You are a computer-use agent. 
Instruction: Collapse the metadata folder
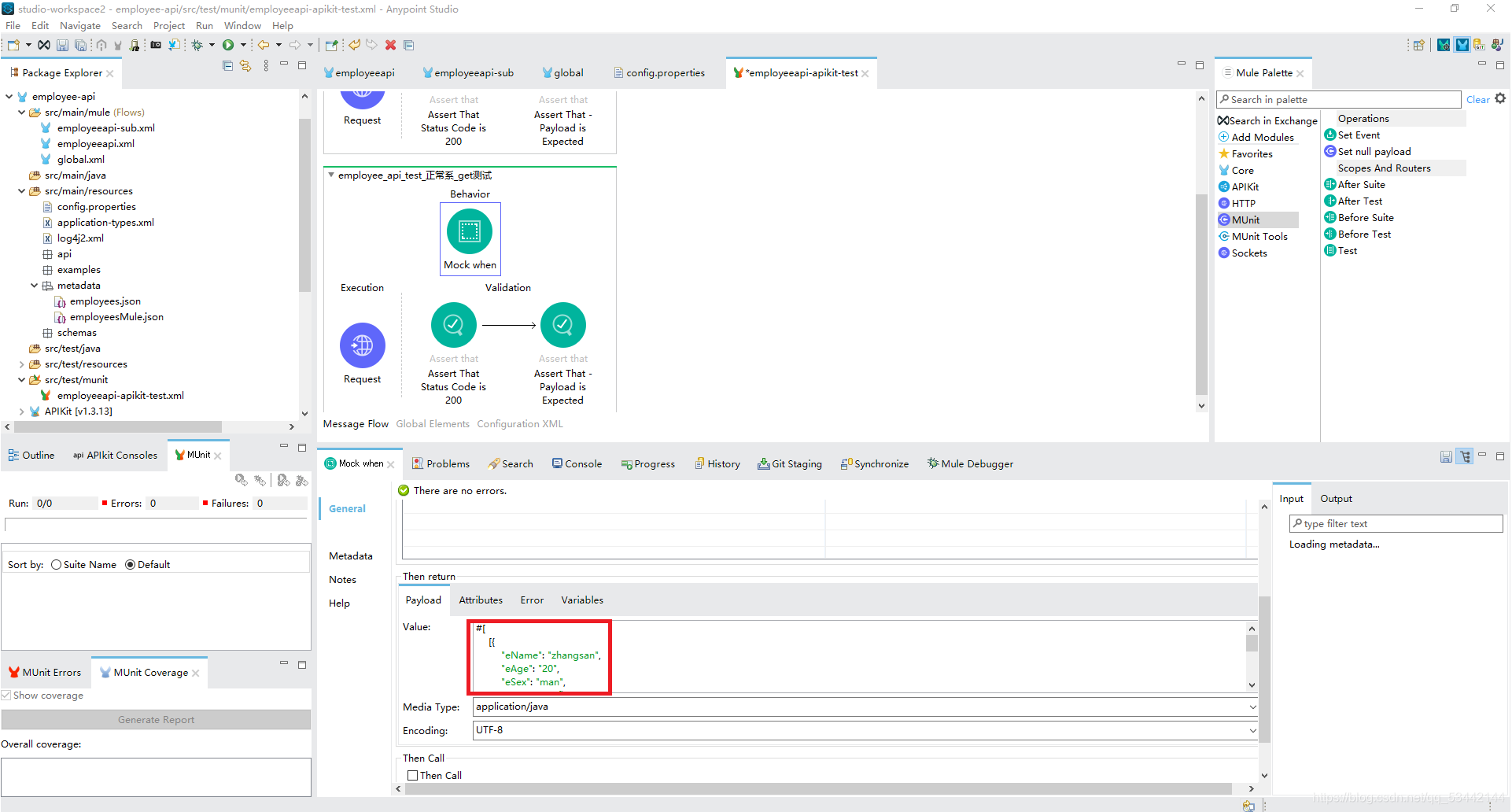34,286
